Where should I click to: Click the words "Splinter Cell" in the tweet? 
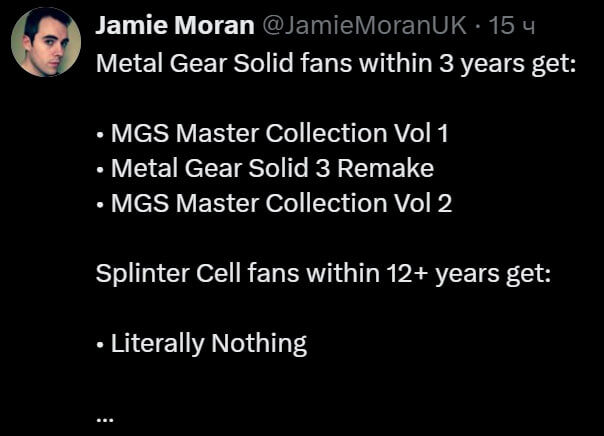[157, 273]
